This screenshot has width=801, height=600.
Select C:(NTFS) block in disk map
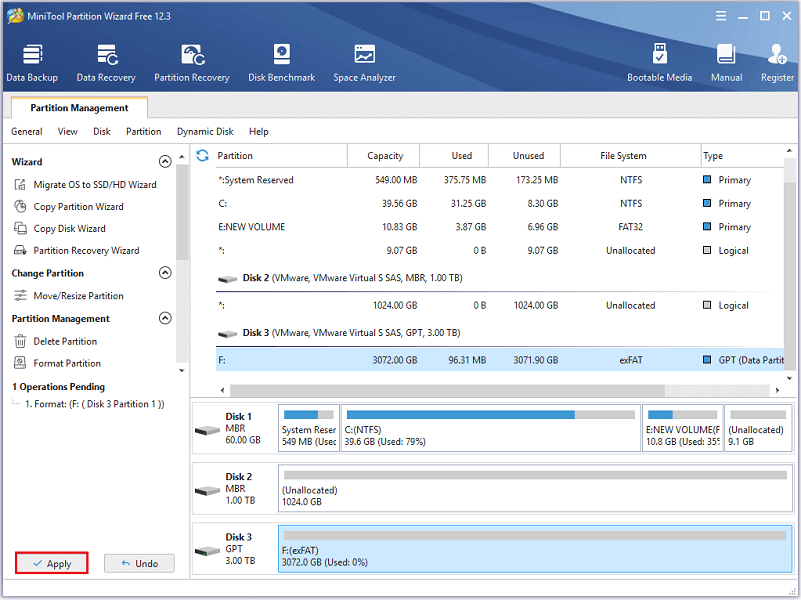490,428
